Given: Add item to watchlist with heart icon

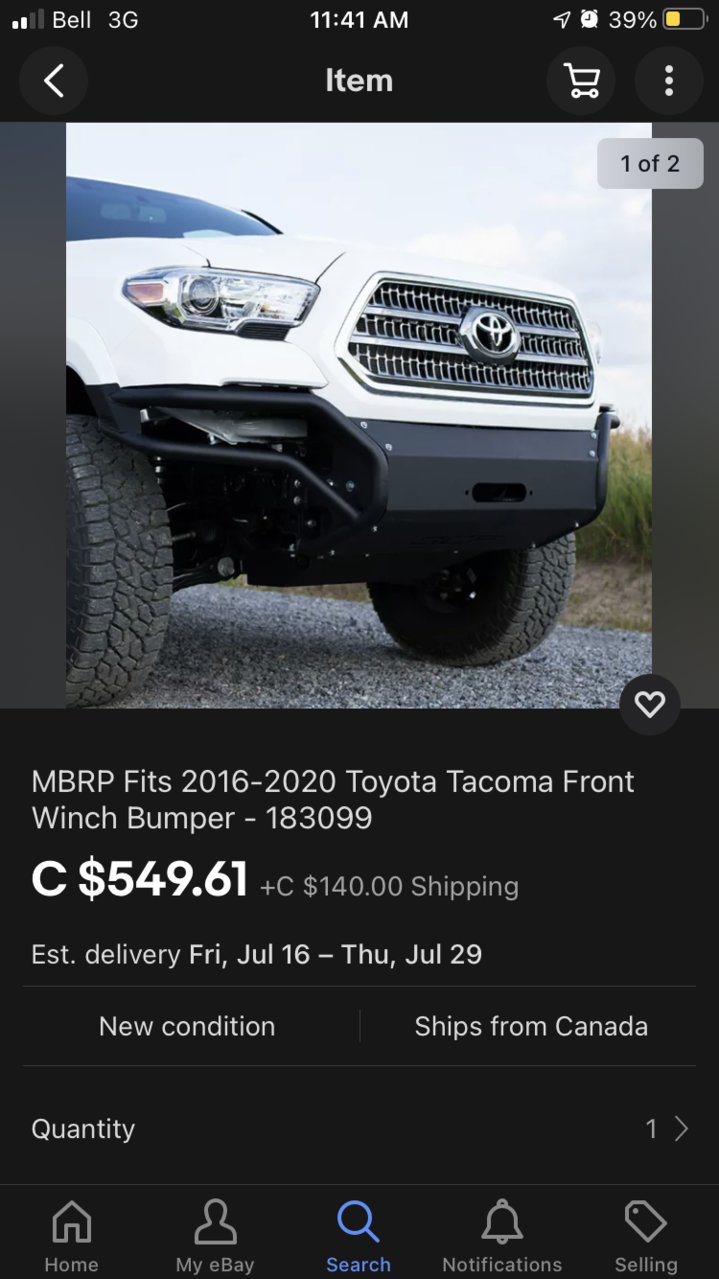Looking at the screenshot, I should 650,705.
